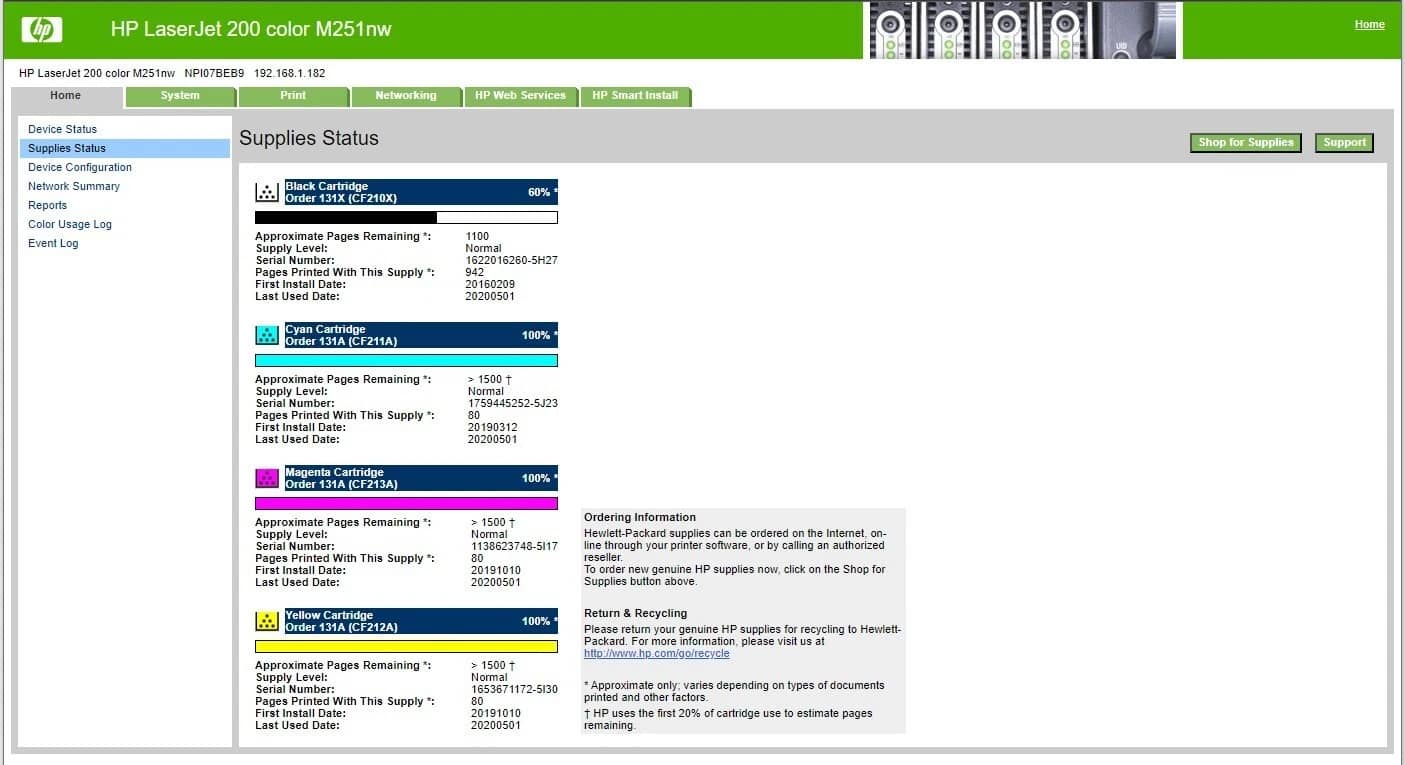This screenshot has width=1405, height=765.
Task: Click the Magenta Cartridge CF213A header
Action: [421, 478]
